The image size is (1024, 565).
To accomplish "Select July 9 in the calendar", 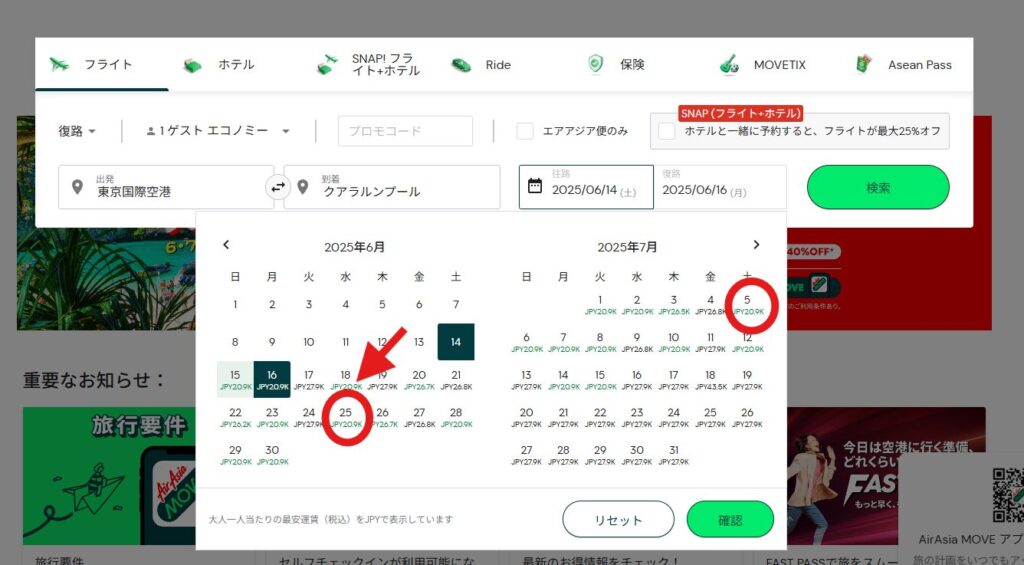I will click(637, 342).
